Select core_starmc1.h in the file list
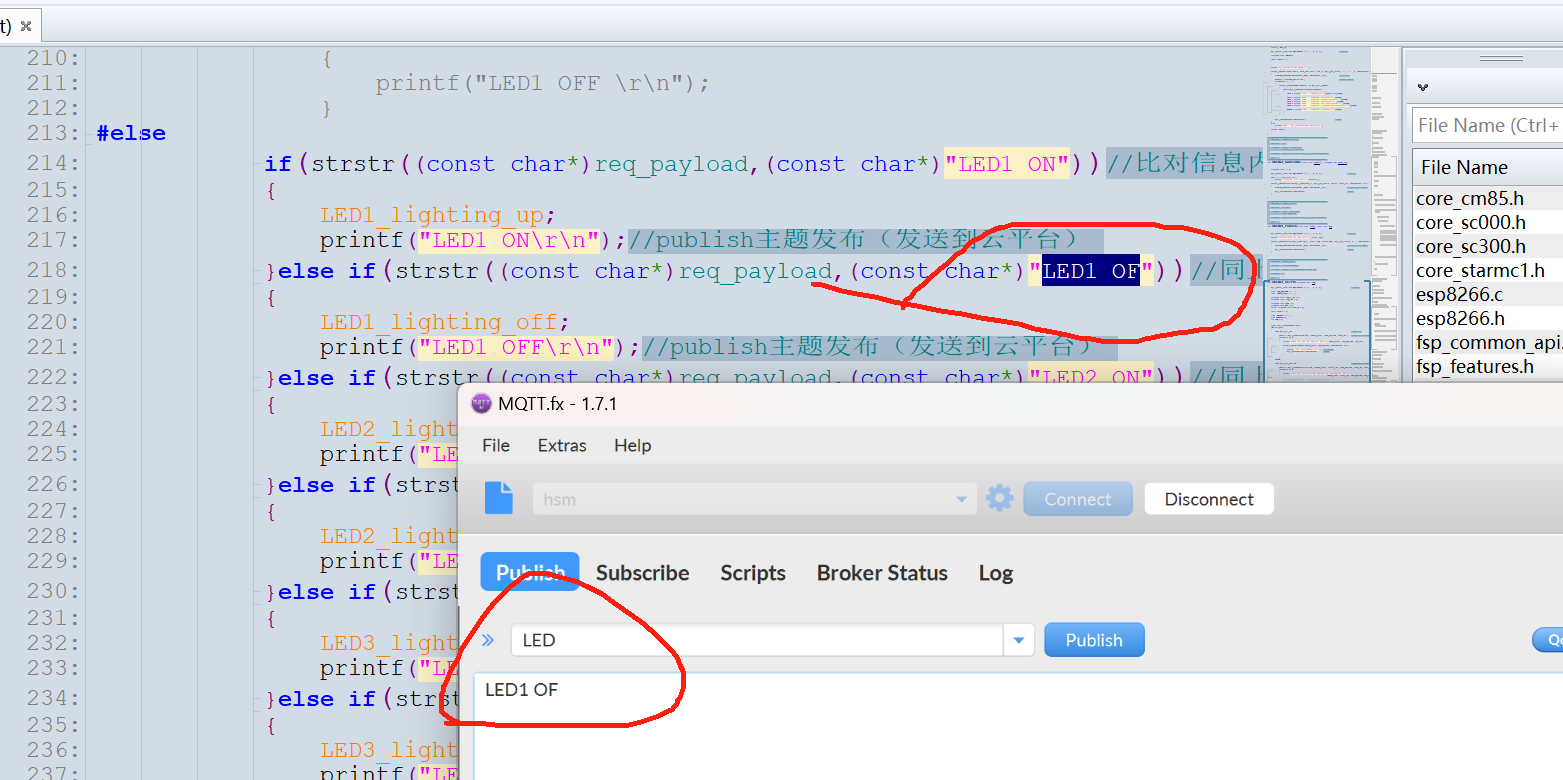The width and height of the screenshot is (1563, 780). (1480, 270)
